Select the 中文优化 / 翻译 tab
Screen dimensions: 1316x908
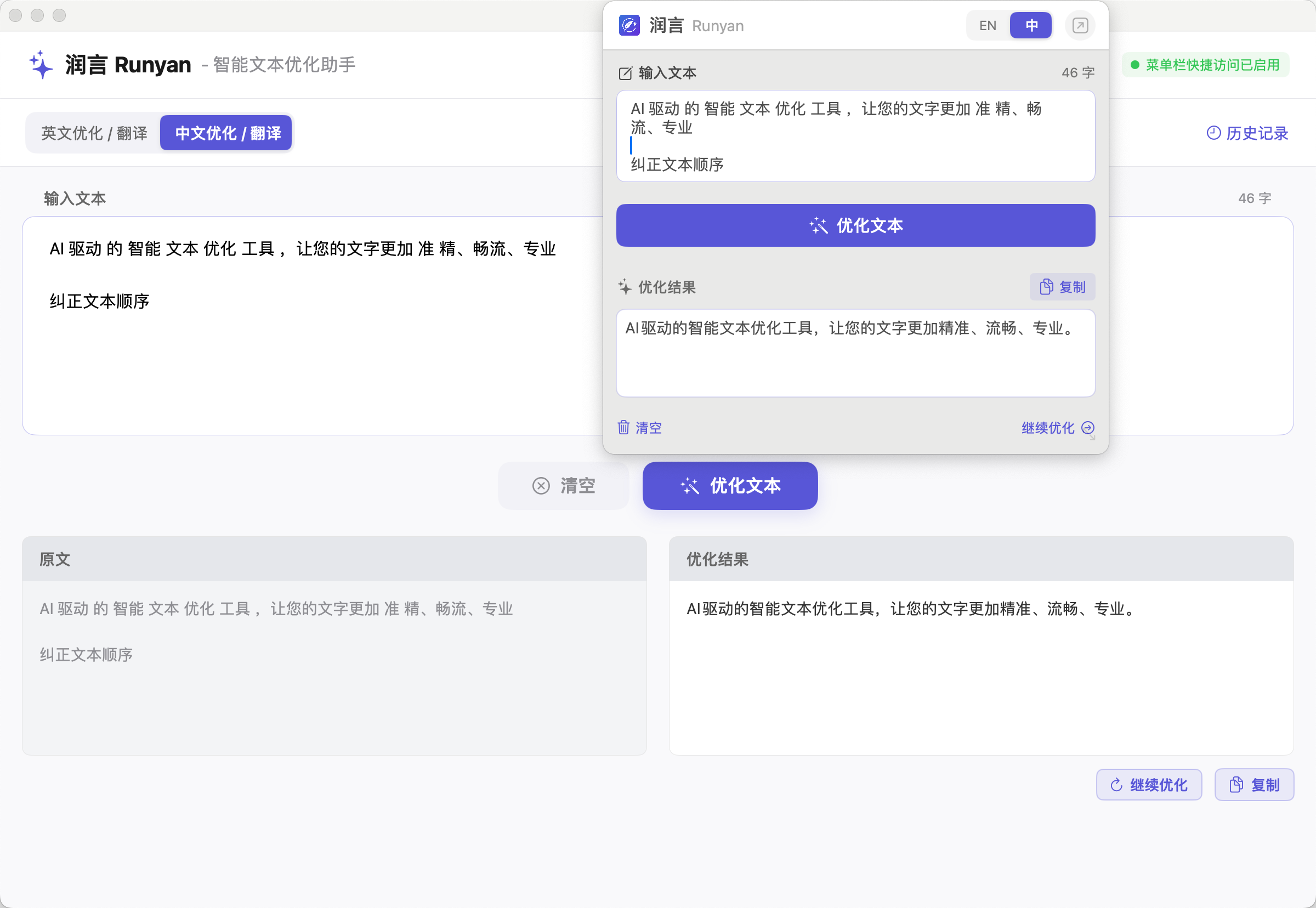click(227, 133)
